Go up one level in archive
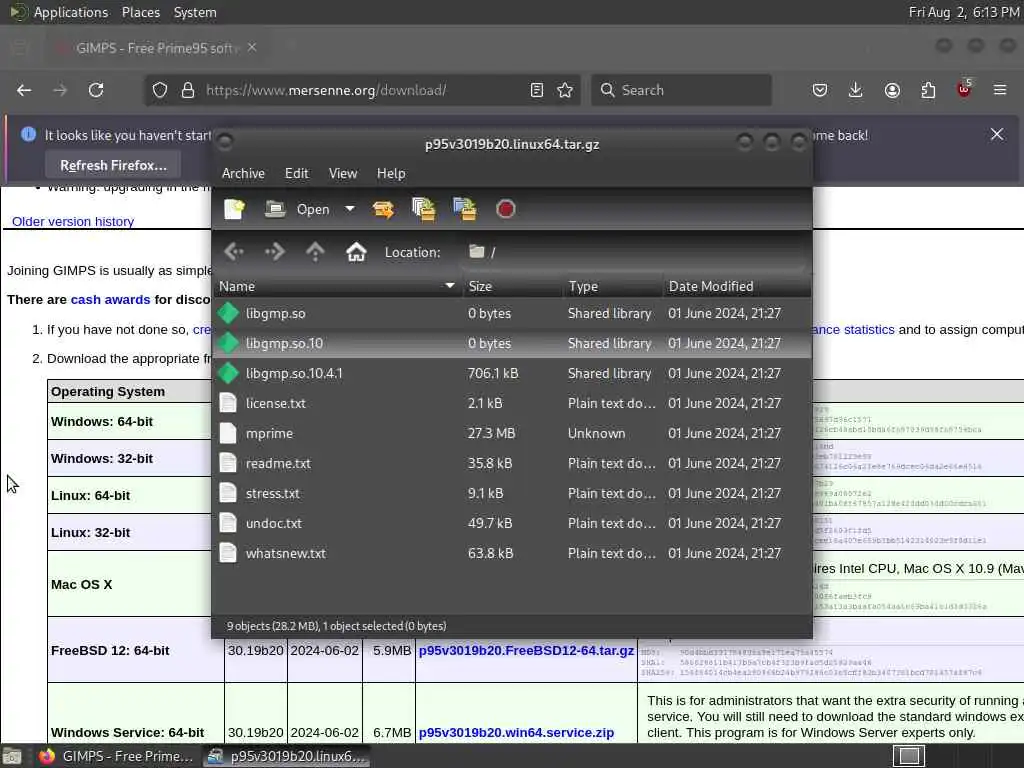The width and height of the screenshot is (1024, 768). [x=315, y=252]
